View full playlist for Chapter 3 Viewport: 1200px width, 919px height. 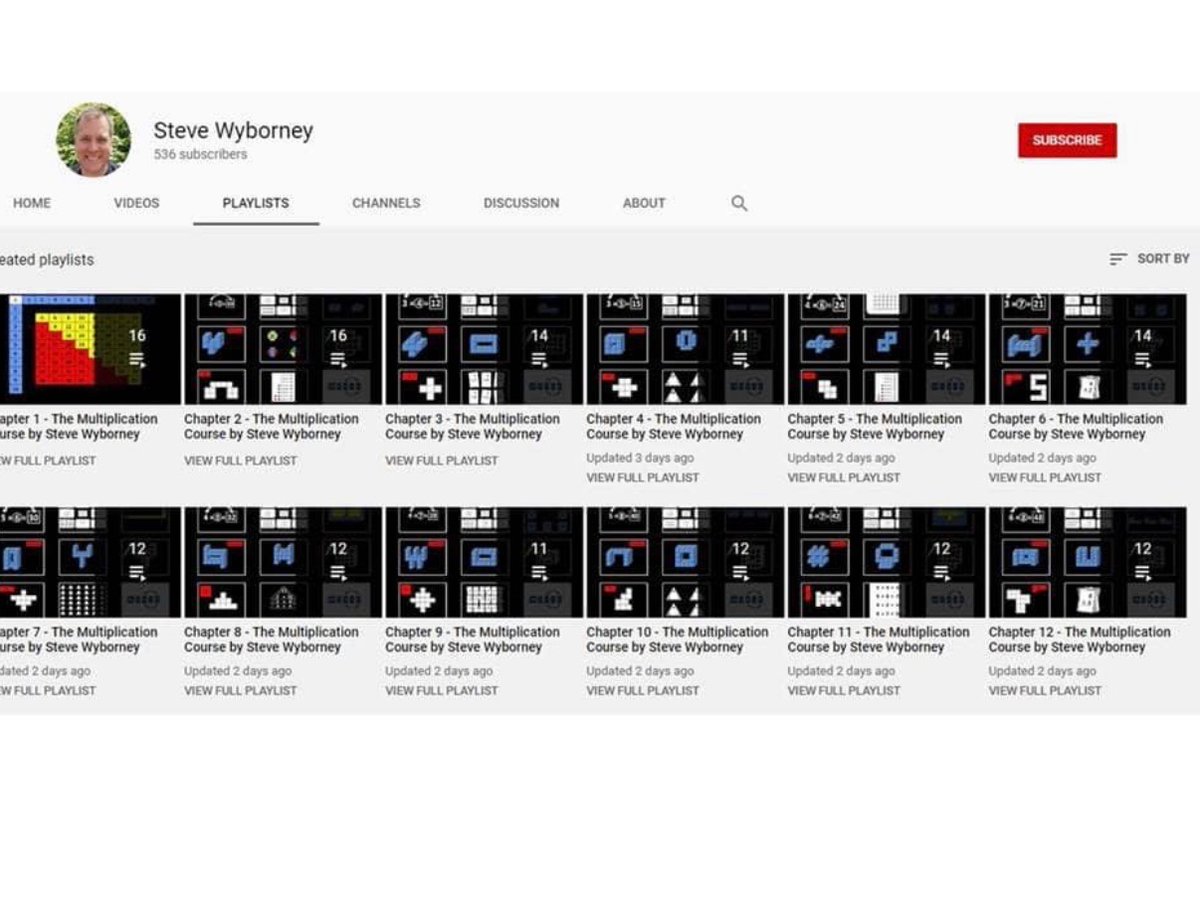(442, 461)
